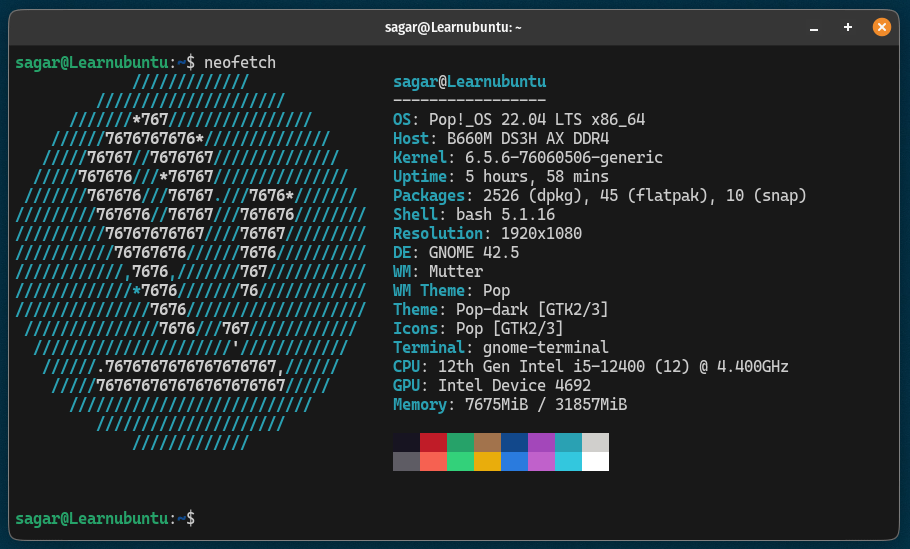The image size is (910, 549).
Task: Click the Theme value 'Pop-dark [GTK2/3]'
Action: point(532,310)
